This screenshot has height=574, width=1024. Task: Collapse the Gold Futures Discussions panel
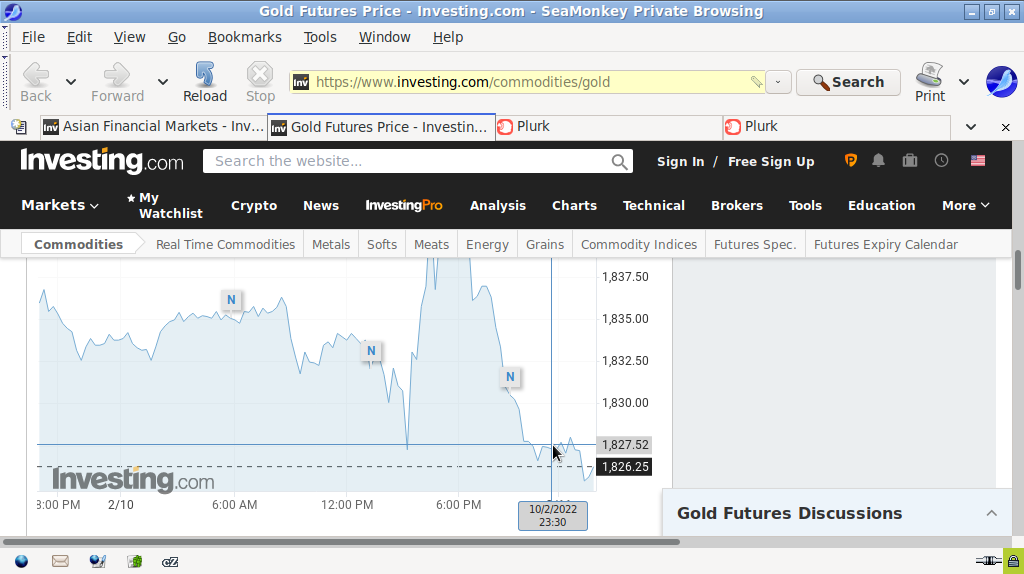(x=991, y=513)
